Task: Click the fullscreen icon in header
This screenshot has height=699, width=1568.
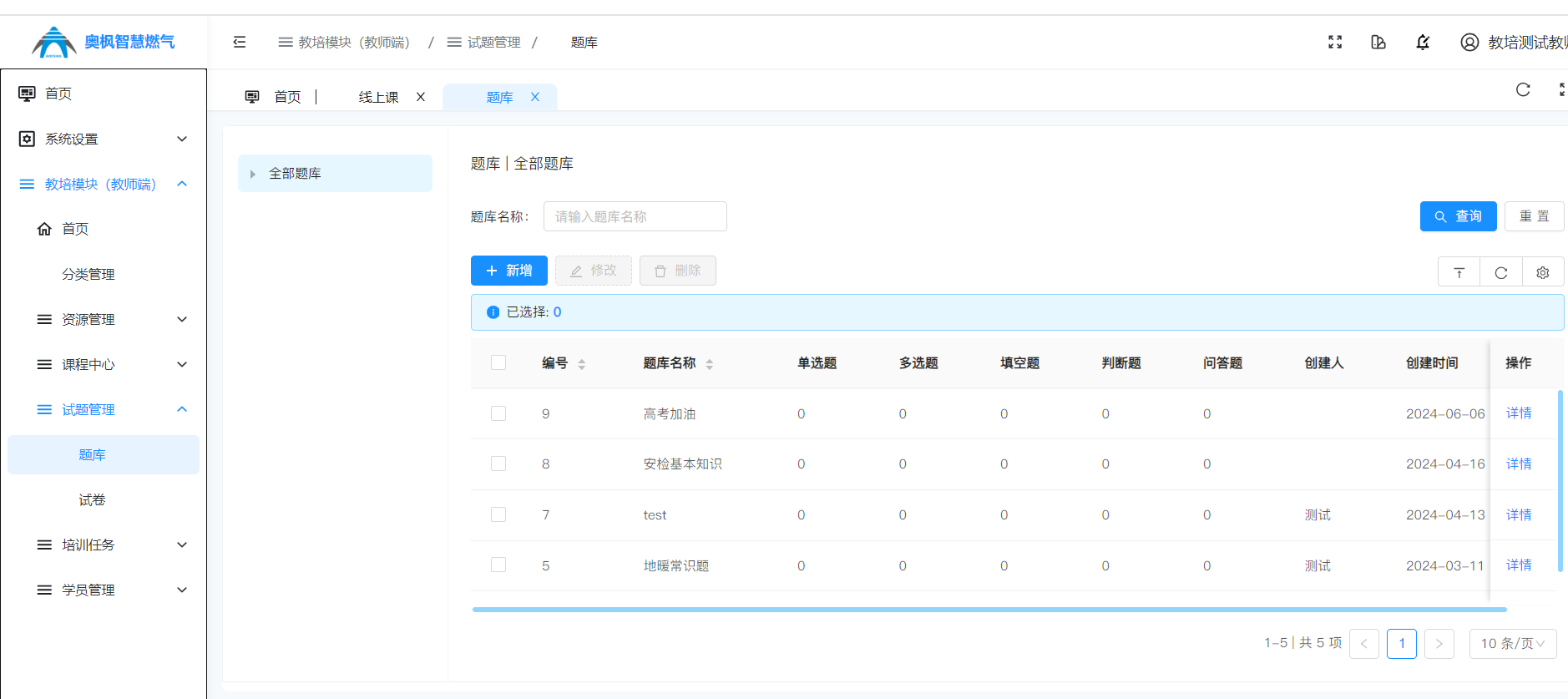Action: [1335, 42]
